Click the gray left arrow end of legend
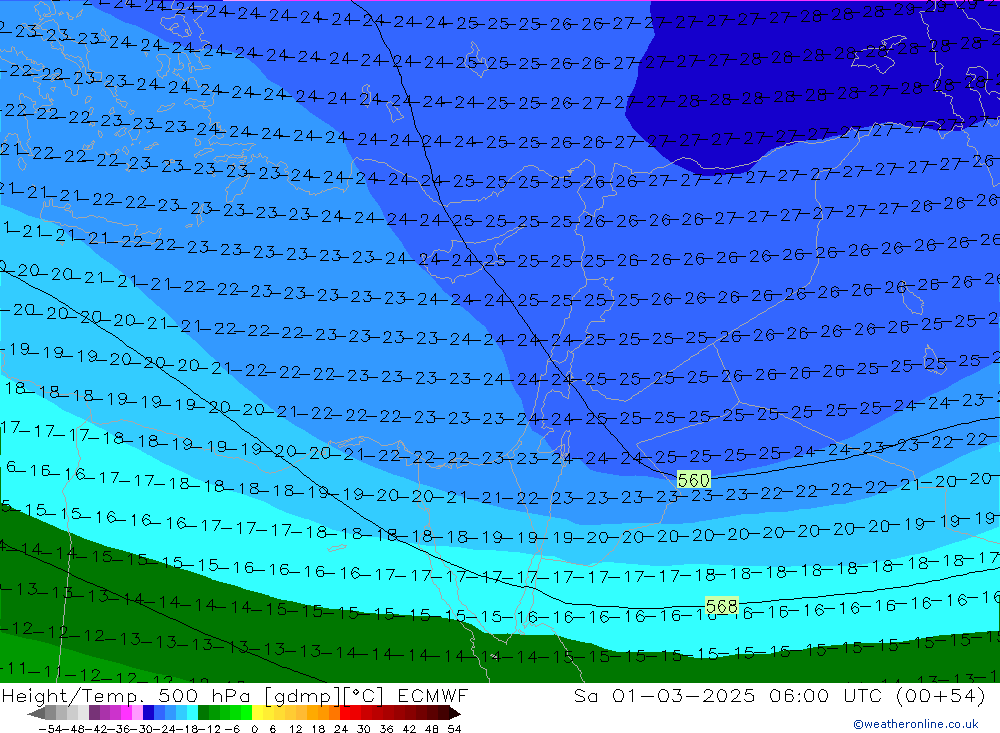This screenshot has height=733, width=1000. (x=36, y=713)
